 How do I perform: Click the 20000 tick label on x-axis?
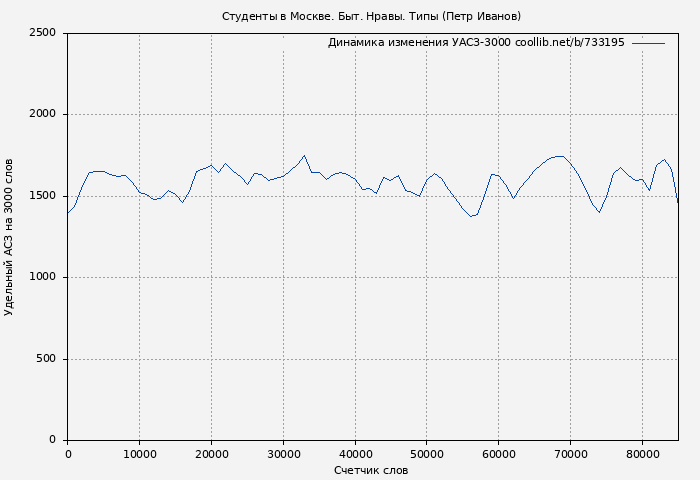[211, 455]
